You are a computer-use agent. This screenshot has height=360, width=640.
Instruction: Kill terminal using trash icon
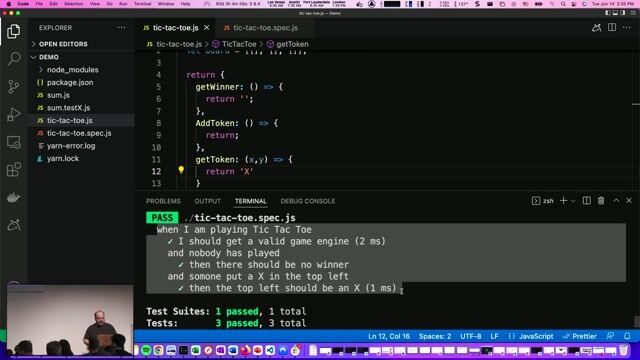[x=601, y=200]
